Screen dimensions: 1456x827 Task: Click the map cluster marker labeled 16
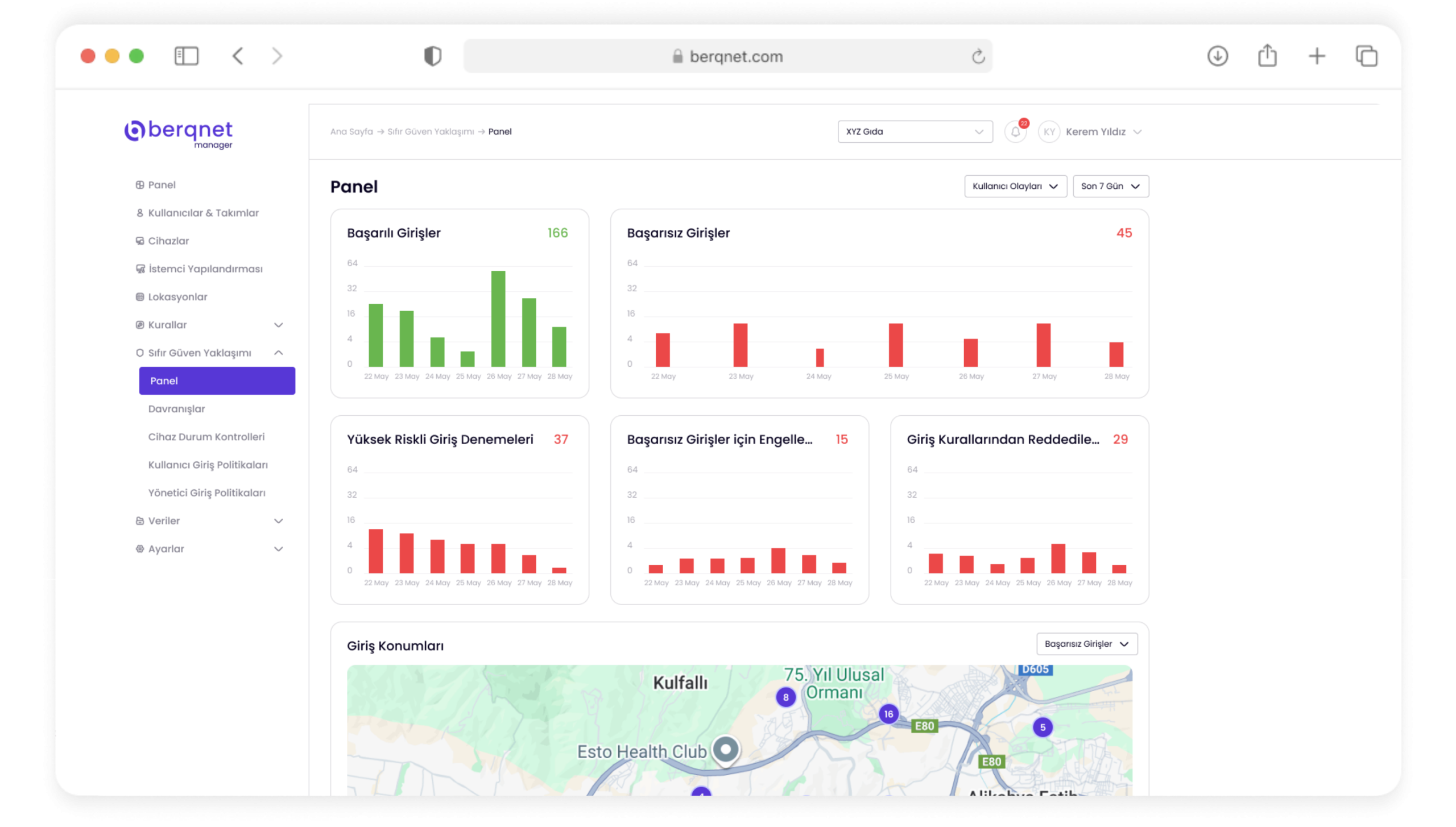pyautogui.click(x=888, y=714)
